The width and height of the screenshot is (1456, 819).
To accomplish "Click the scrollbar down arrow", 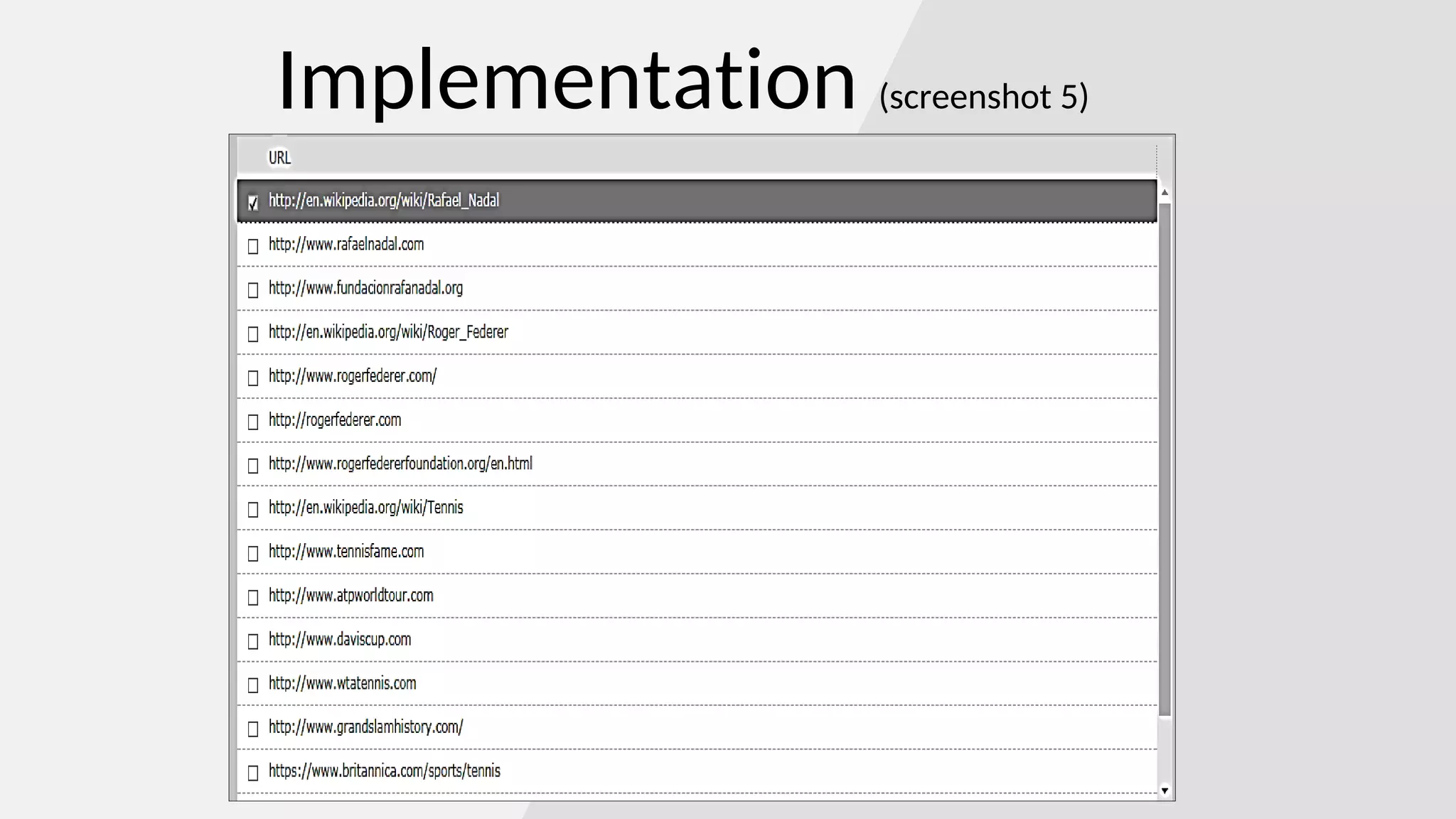I will pos(1165,791).
